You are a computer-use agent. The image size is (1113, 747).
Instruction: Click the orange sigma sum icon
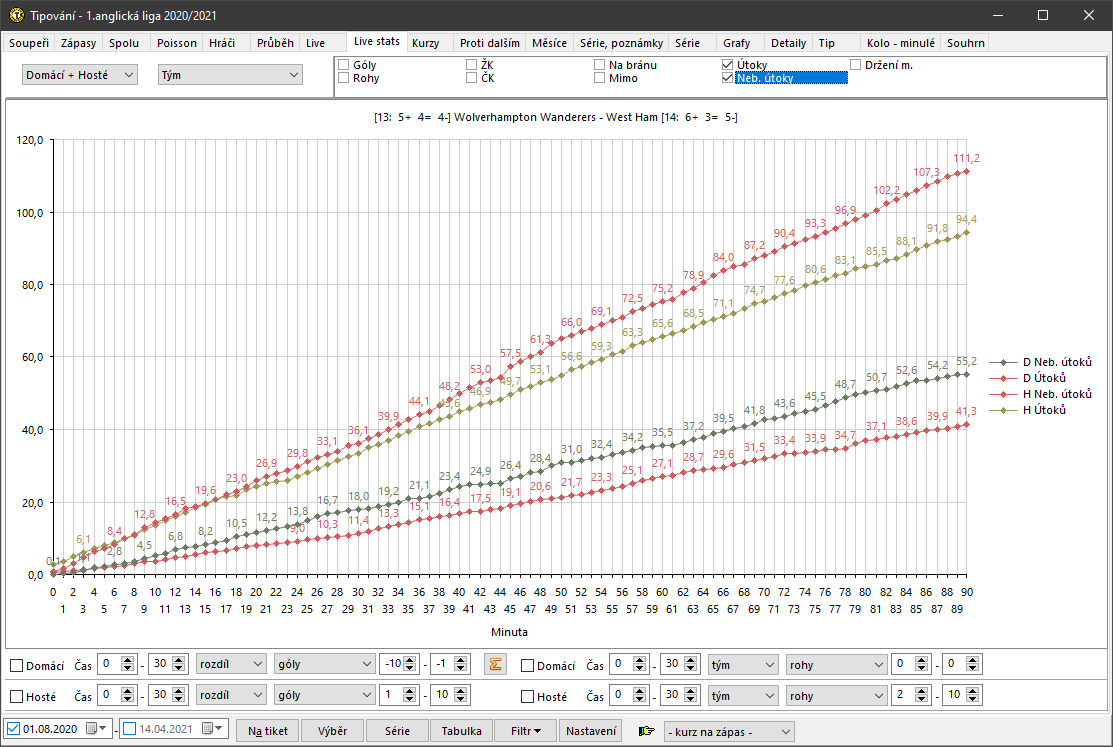pos(494,664)
